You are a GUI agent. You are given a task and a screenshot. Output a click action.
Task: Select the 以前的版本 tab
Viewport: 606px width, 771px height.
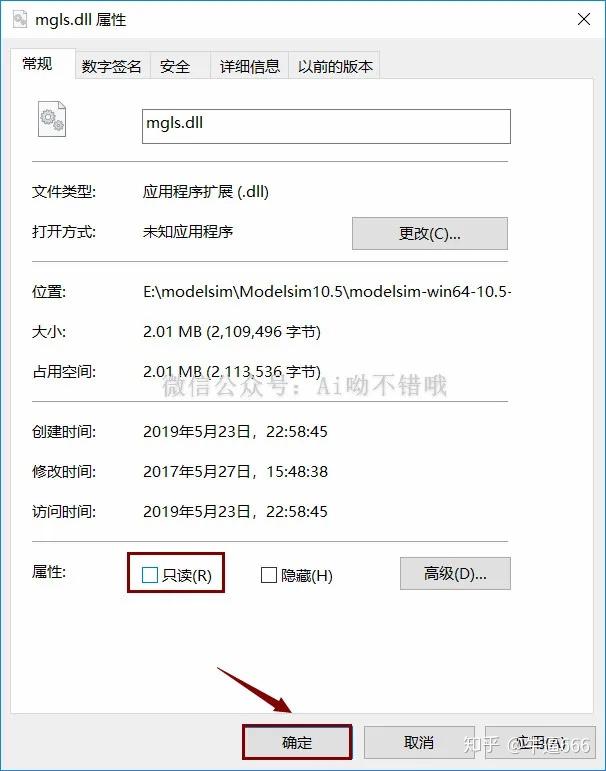(x=335, y=66)
